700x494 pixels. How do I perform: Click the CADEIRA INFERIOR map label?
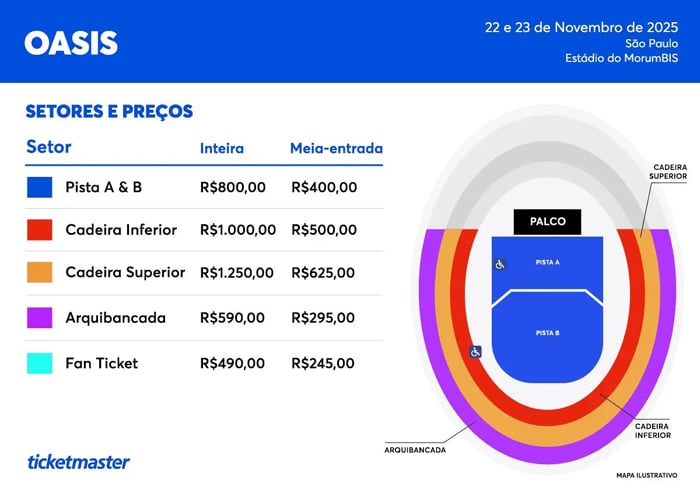pyautogui.click(x=651, y=430)
